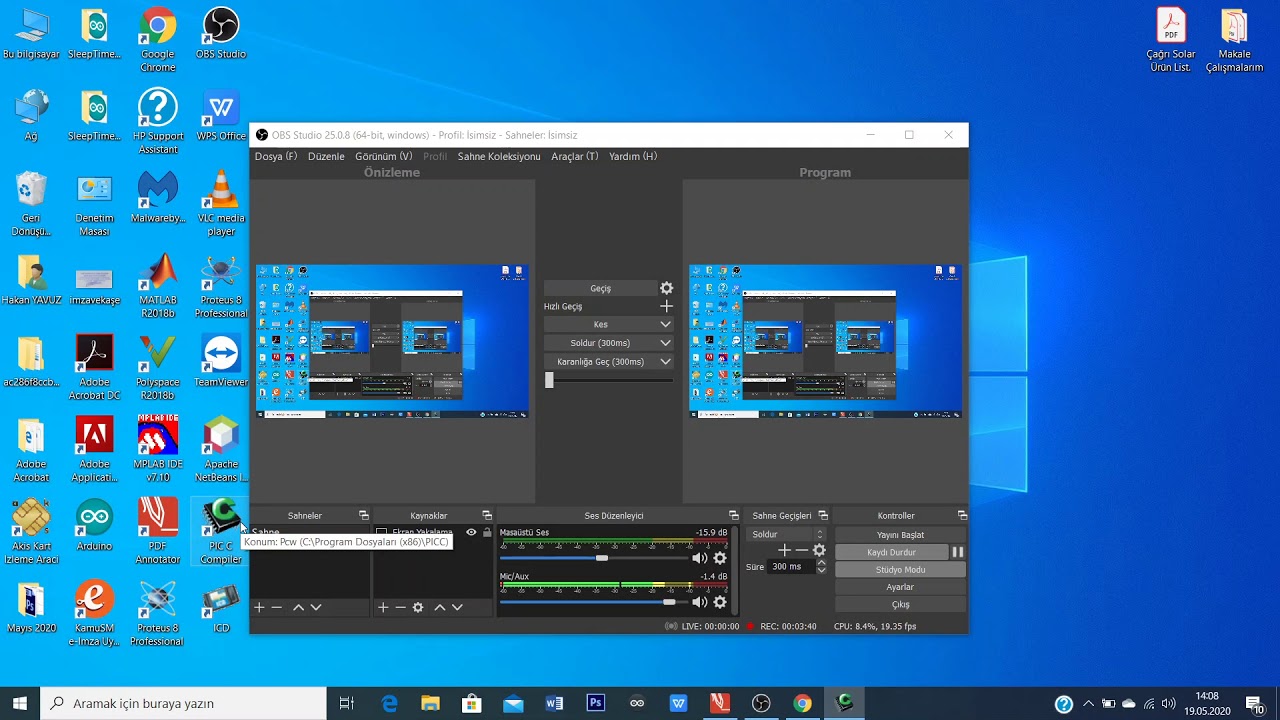
Task: Open Araçlar (T) menu
Action: (x=575, y=156)
